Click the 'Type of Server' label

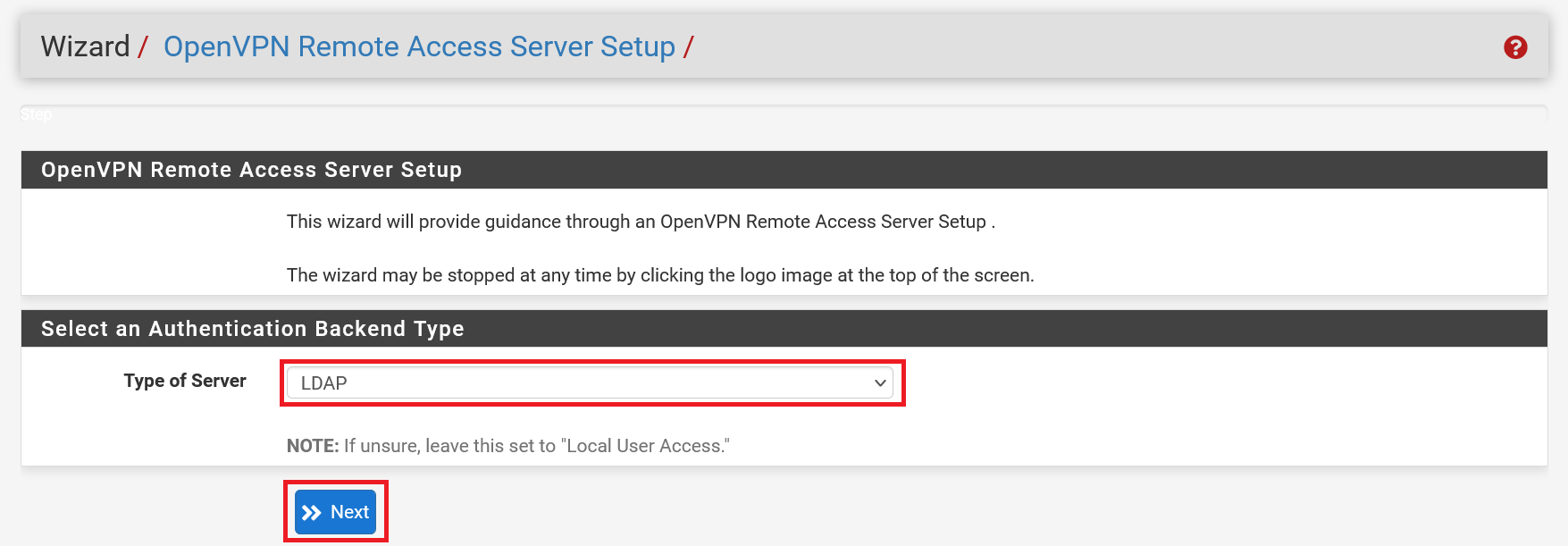(185, 381)
